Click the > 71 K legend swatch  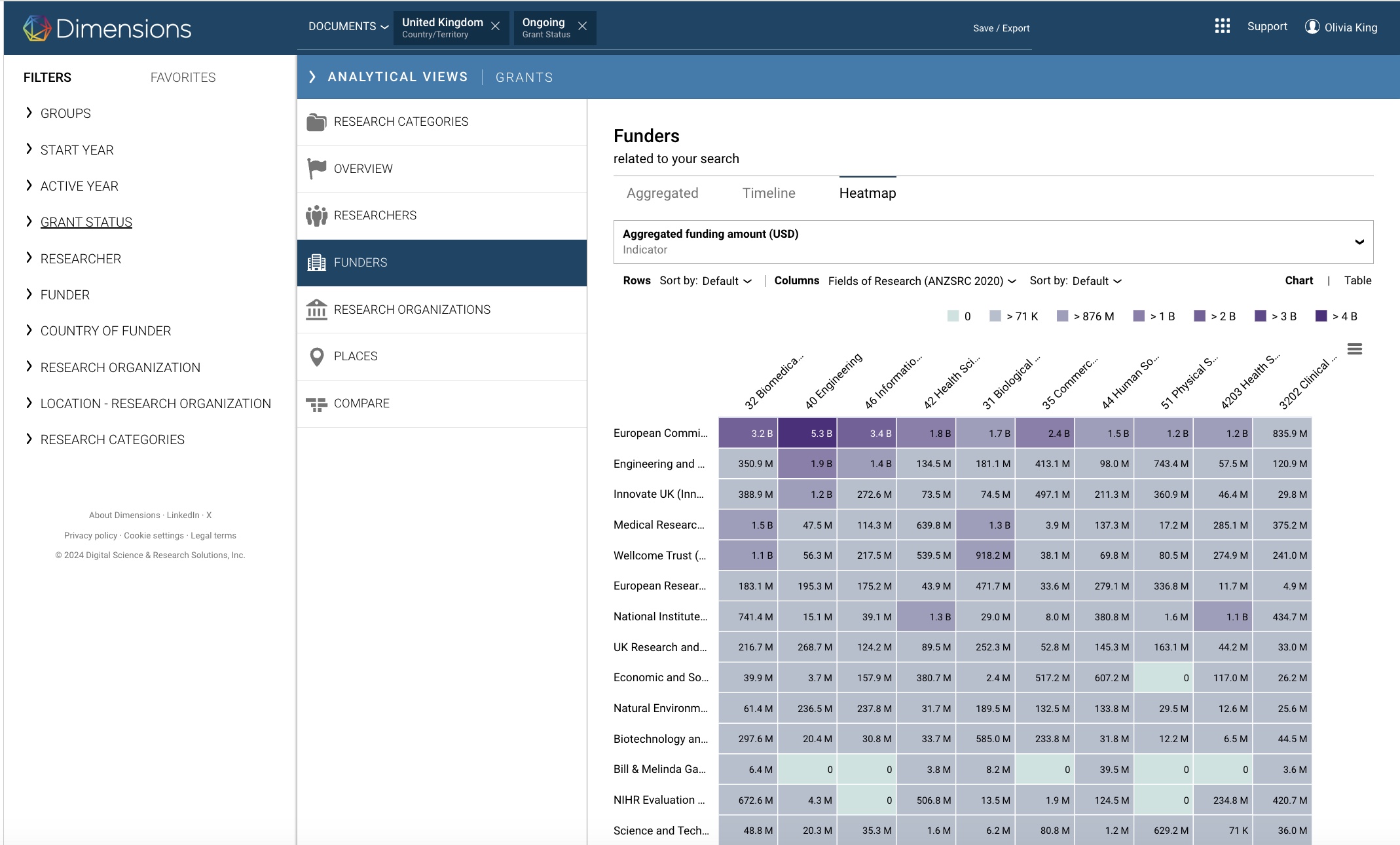(x=995, y=316)
